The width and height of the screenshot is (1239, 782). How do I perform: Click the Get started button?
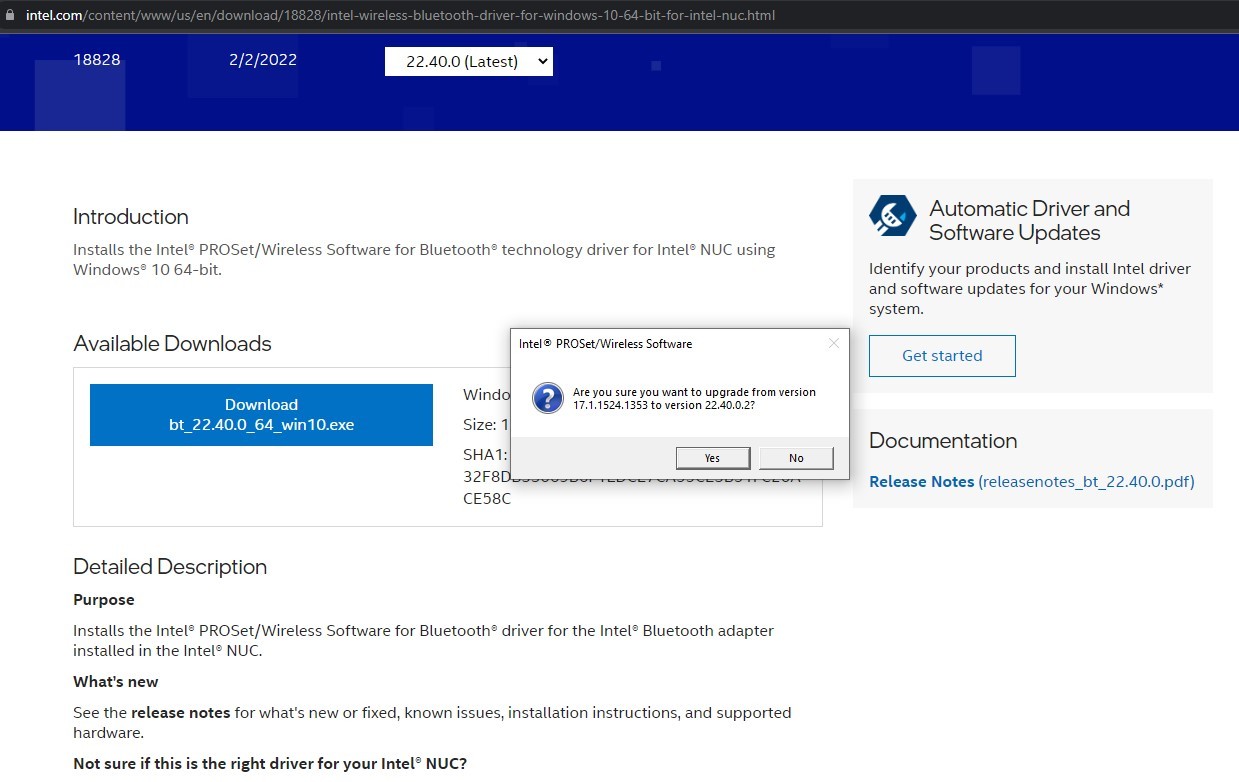pos(942,356)
